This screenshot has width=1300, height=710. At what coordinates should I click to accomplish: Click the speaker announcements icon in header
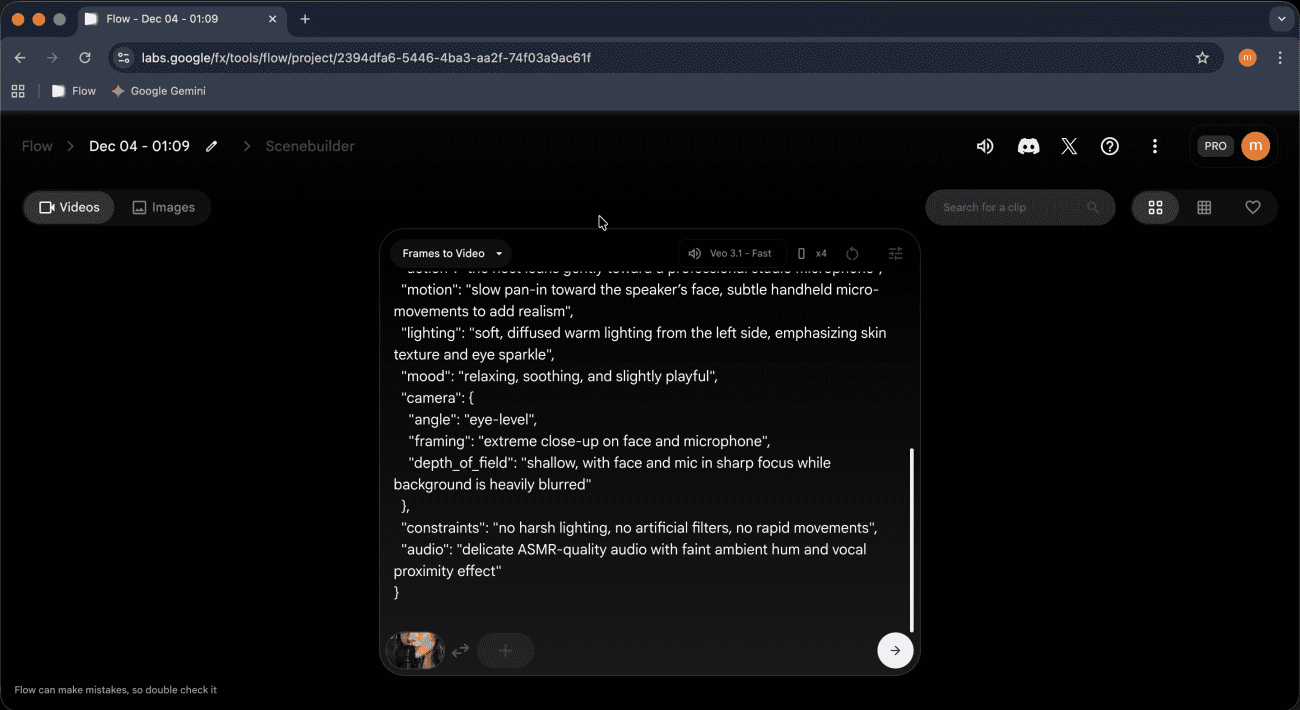pyautogui.click(x=985, y=146)
